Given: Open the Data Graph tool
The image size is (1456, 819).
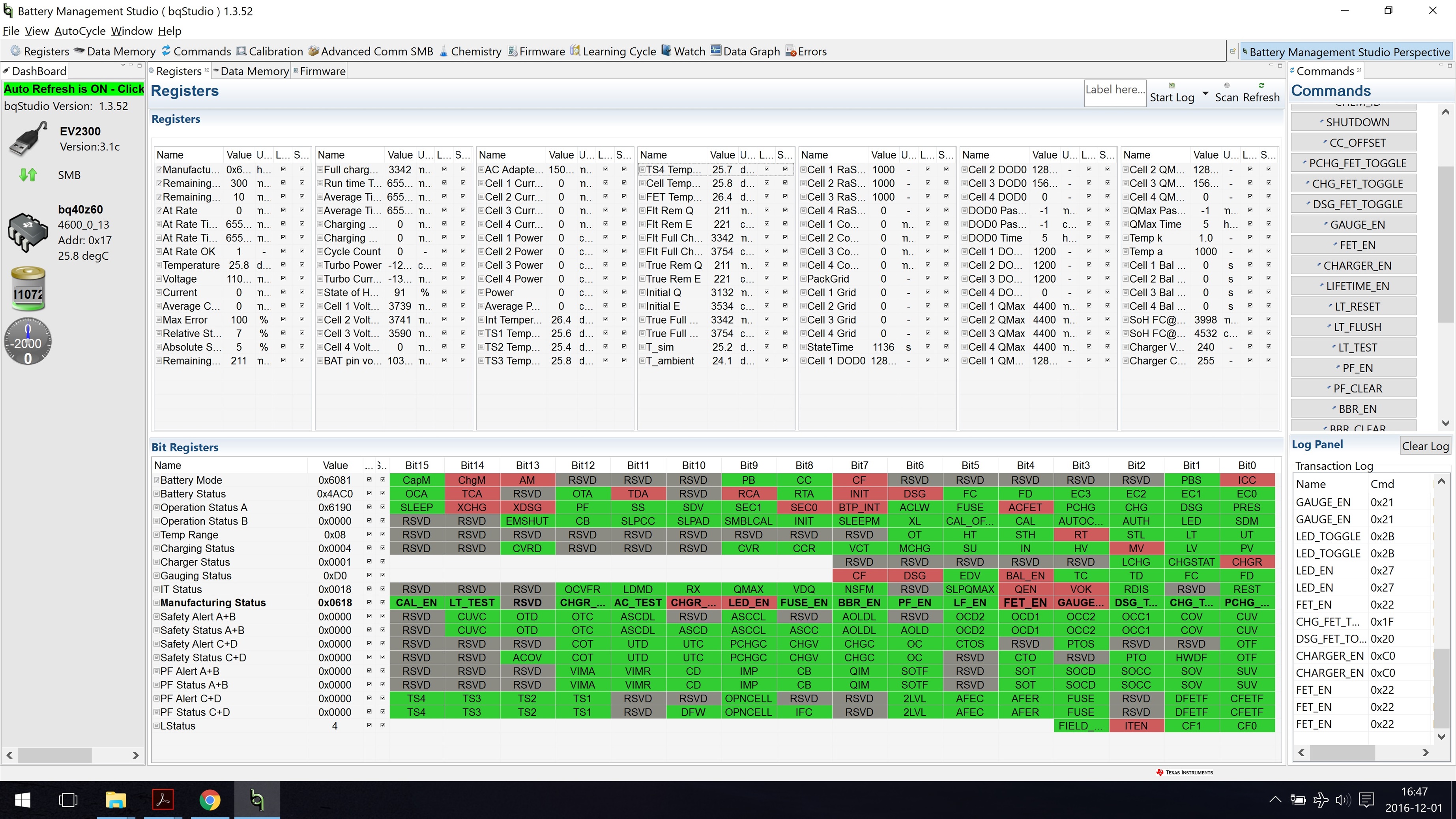Looking at the screenshot, I should pos(745,51).
